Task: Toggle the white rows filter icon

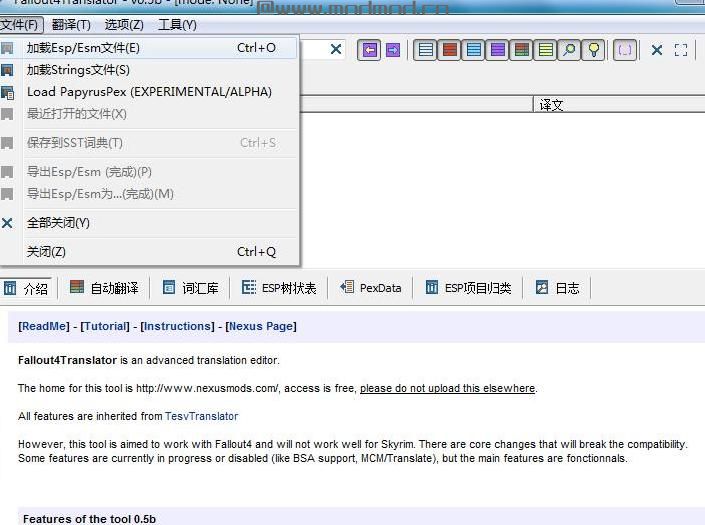Action: [x=425, y=50]
